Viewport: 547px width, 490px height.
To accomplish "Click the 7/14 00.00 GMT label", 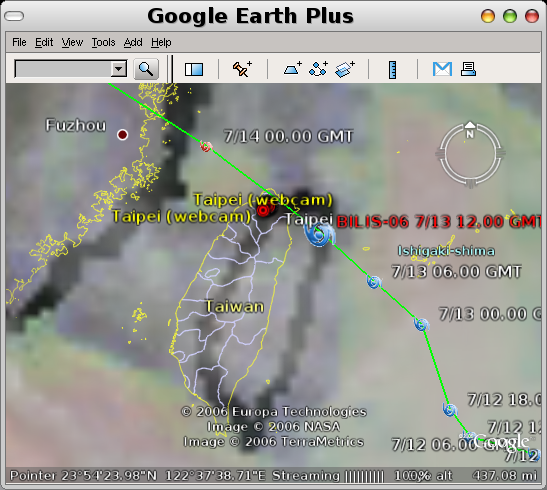I will [x=289, y=136].
